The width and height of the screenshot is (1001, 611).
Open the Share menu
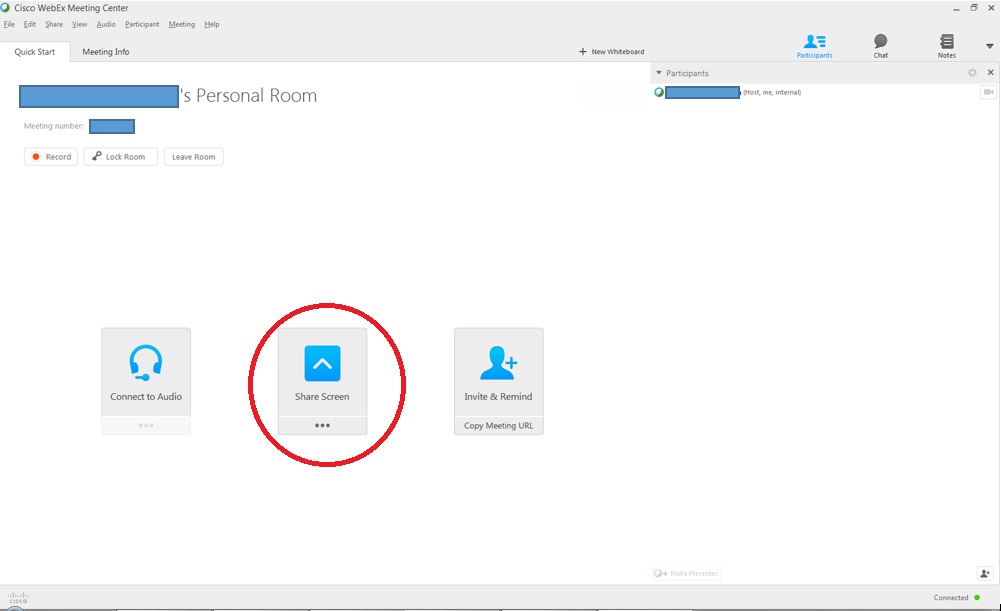pos(54,24)
